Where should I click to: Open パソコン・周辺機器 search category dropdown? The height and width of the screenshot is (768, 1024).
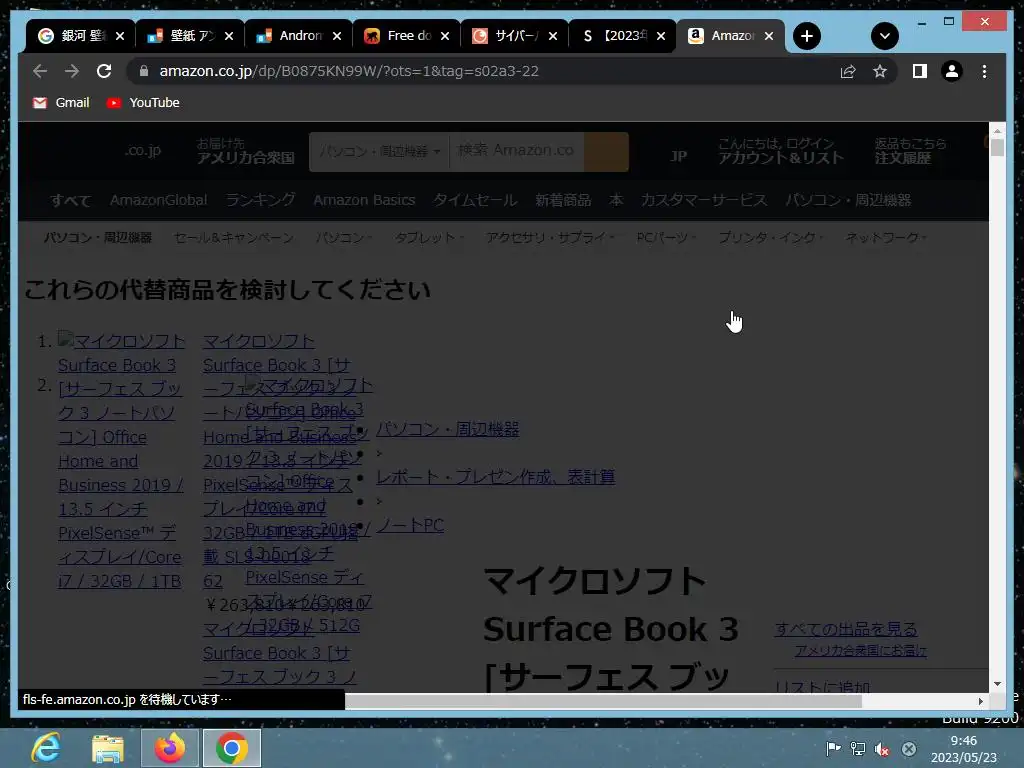point(379,152)
